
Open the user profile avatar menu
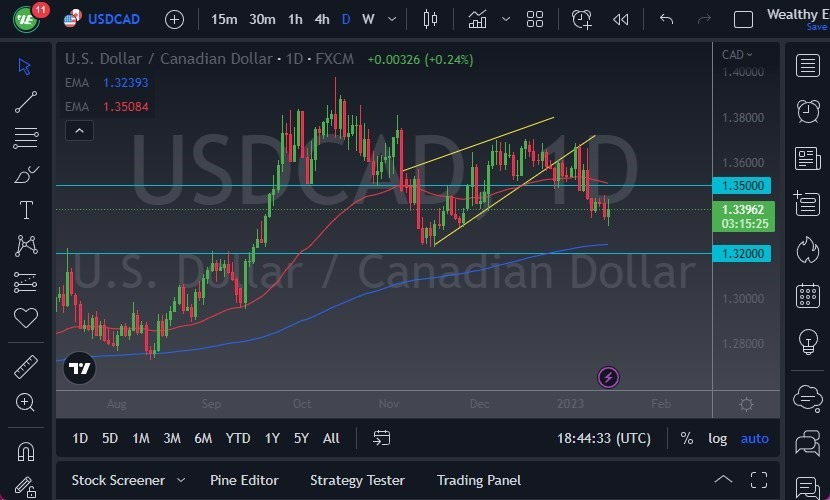(x=26, y=19)
